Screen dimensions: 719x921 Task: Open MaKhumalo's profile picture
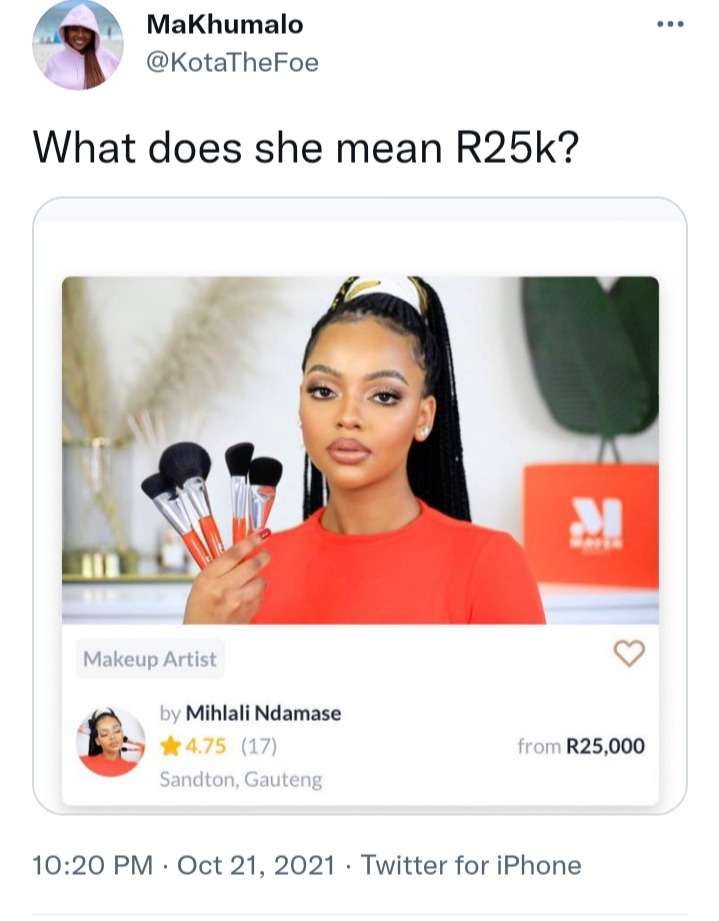[78, 45]
